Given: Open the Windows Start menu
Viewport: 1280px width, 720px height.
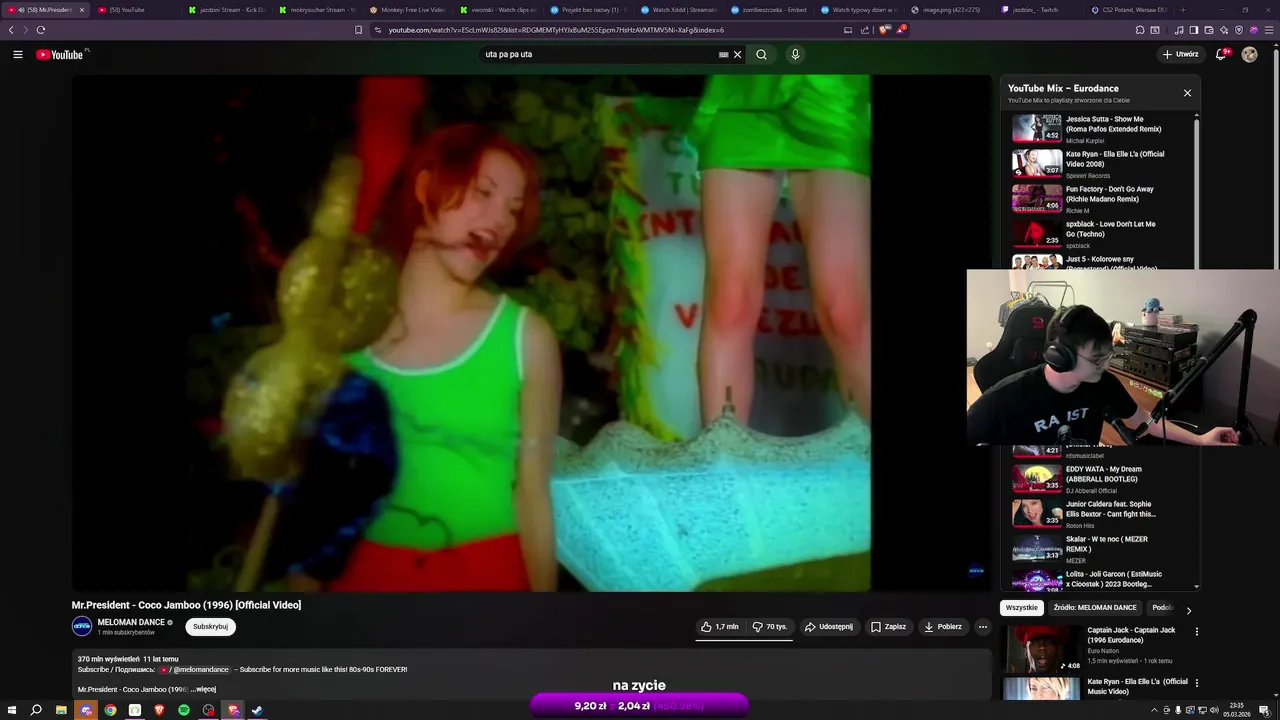Looking at the screenshot, I should 11,710.
